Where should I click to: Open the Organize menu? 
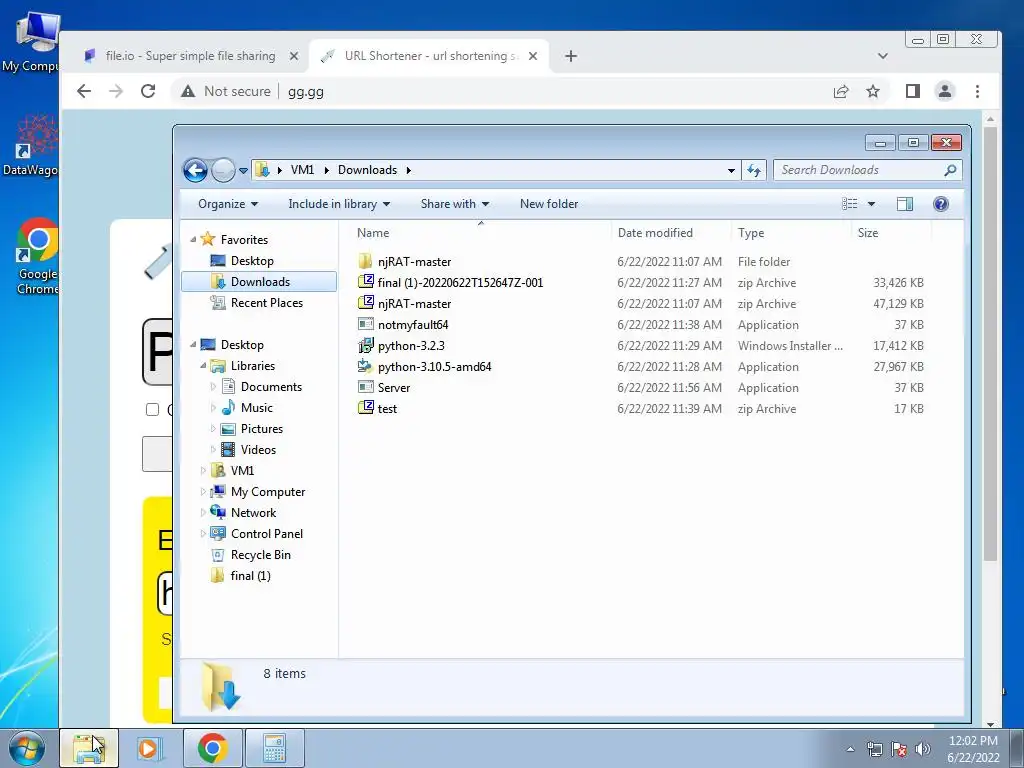pos(228,204)
